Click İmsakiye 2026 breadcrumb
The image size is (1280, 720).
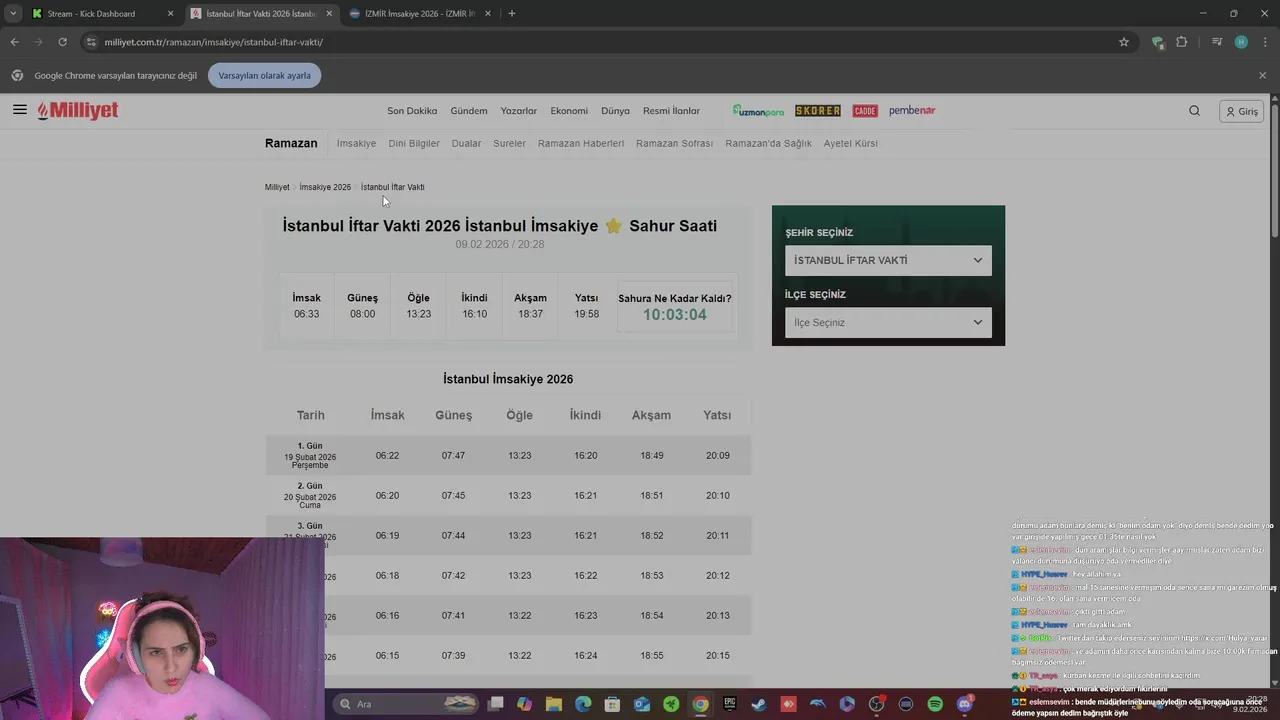325,187
